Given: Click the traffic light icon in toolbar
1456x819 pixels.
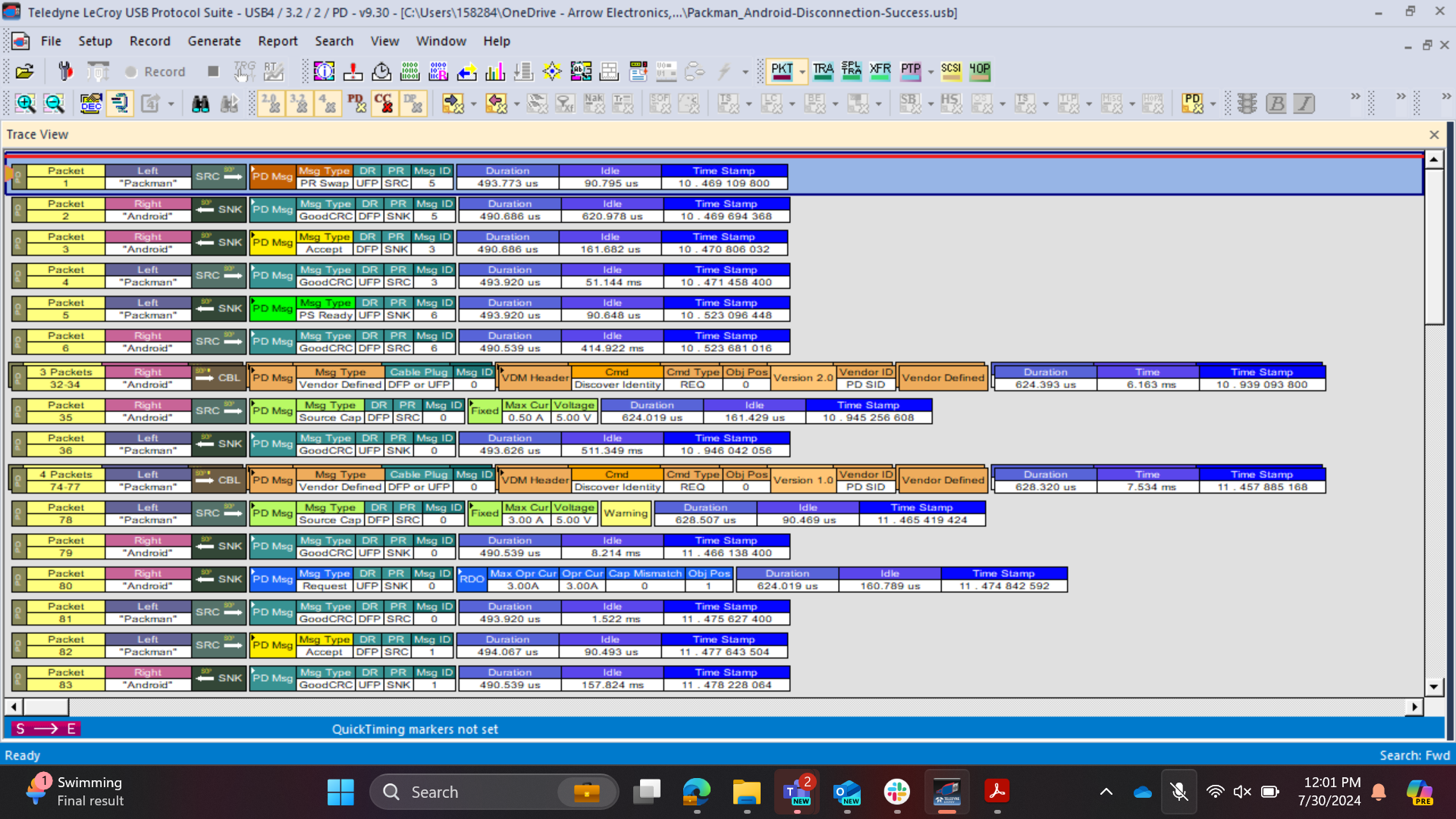Looking at the screenshot, I should click(1247, 104).
